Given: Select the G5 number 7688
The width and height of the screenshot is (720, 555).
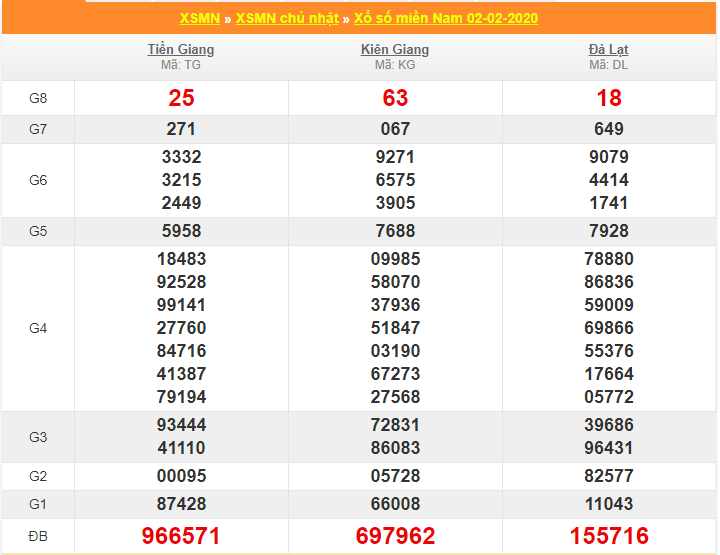Looking at the screenshot, I should pos(395,231).
